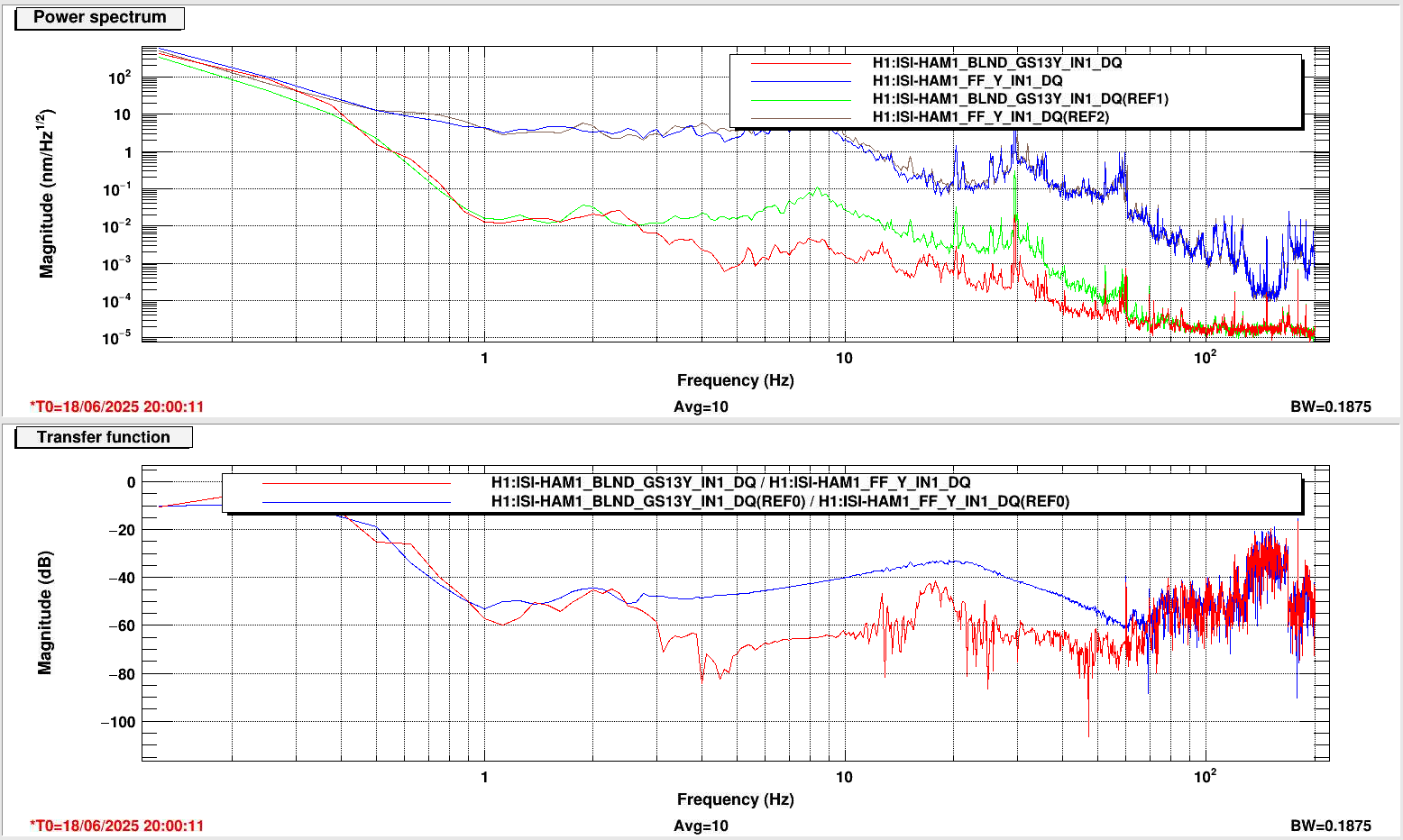Screen dimensions: 1403x840
Task: Click the 10^-5 tick label on the Power spectrum y-axis
Action: 117,338
